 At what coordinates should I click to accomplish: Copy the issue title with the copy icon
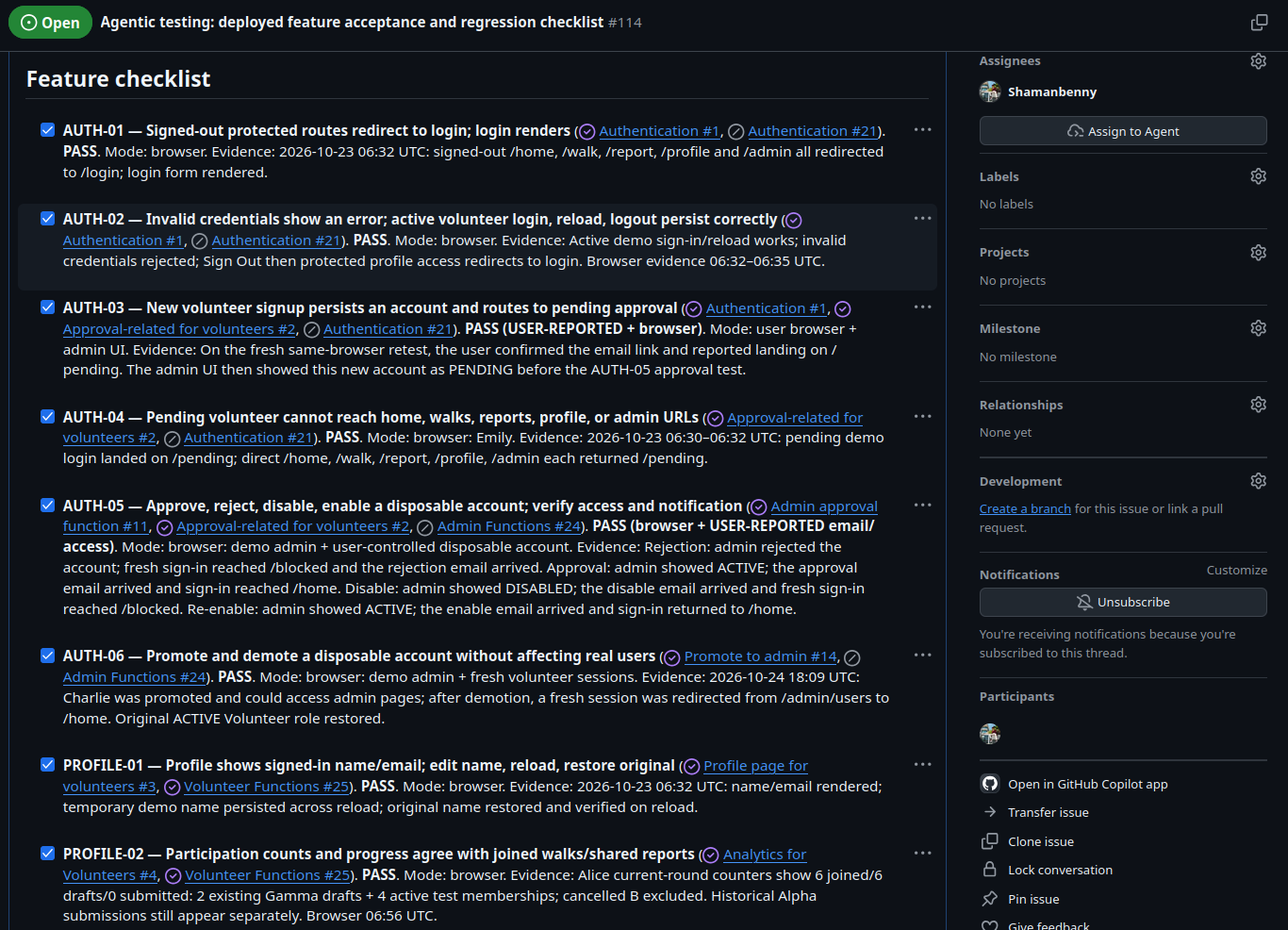click(x=1259, y=23)
